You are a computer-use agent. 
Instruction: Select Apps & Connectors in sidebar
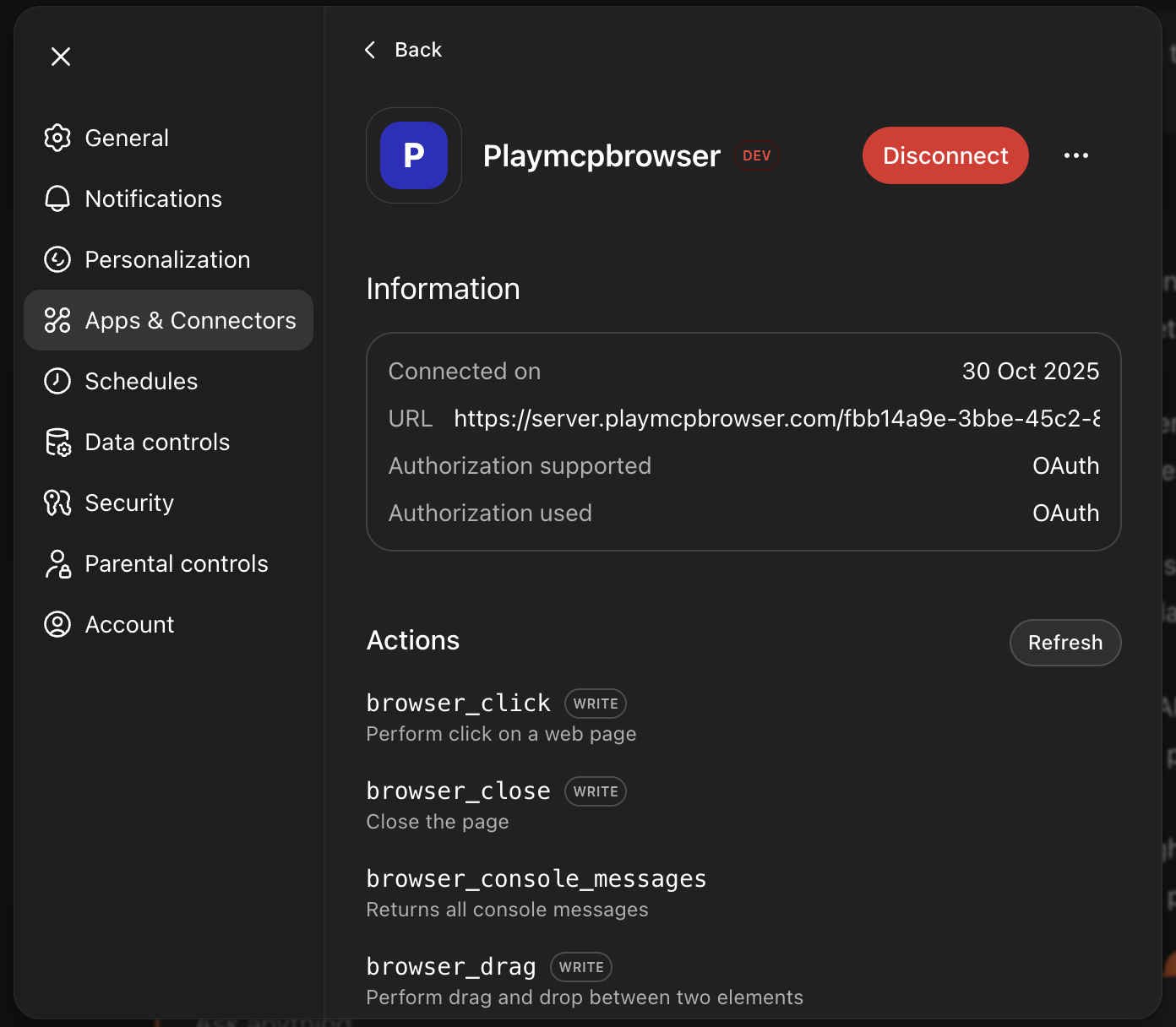pyautogui.click(x=189, y=320)
